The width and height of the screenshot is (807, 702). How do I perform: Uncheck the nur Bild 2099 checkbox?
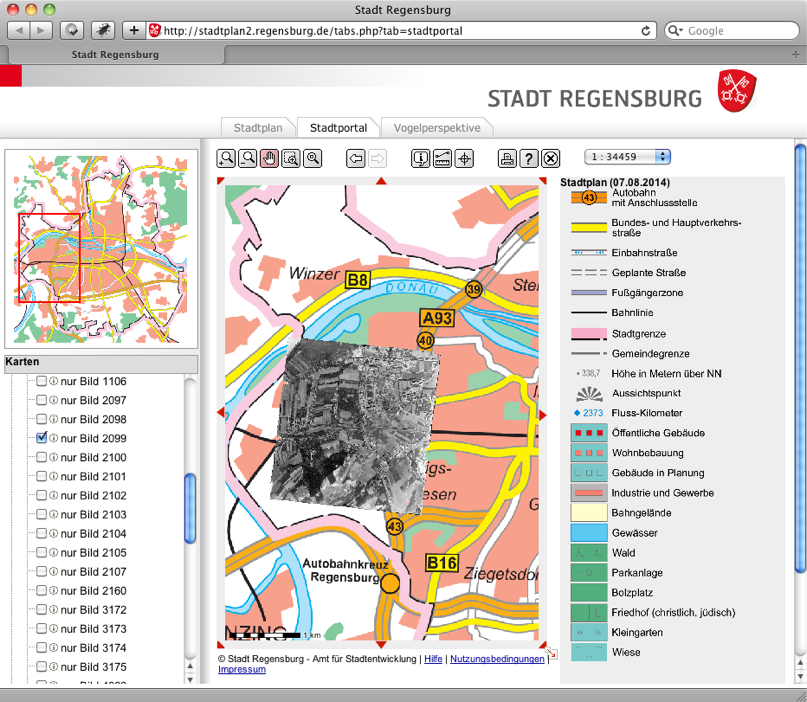pos(41,438)
